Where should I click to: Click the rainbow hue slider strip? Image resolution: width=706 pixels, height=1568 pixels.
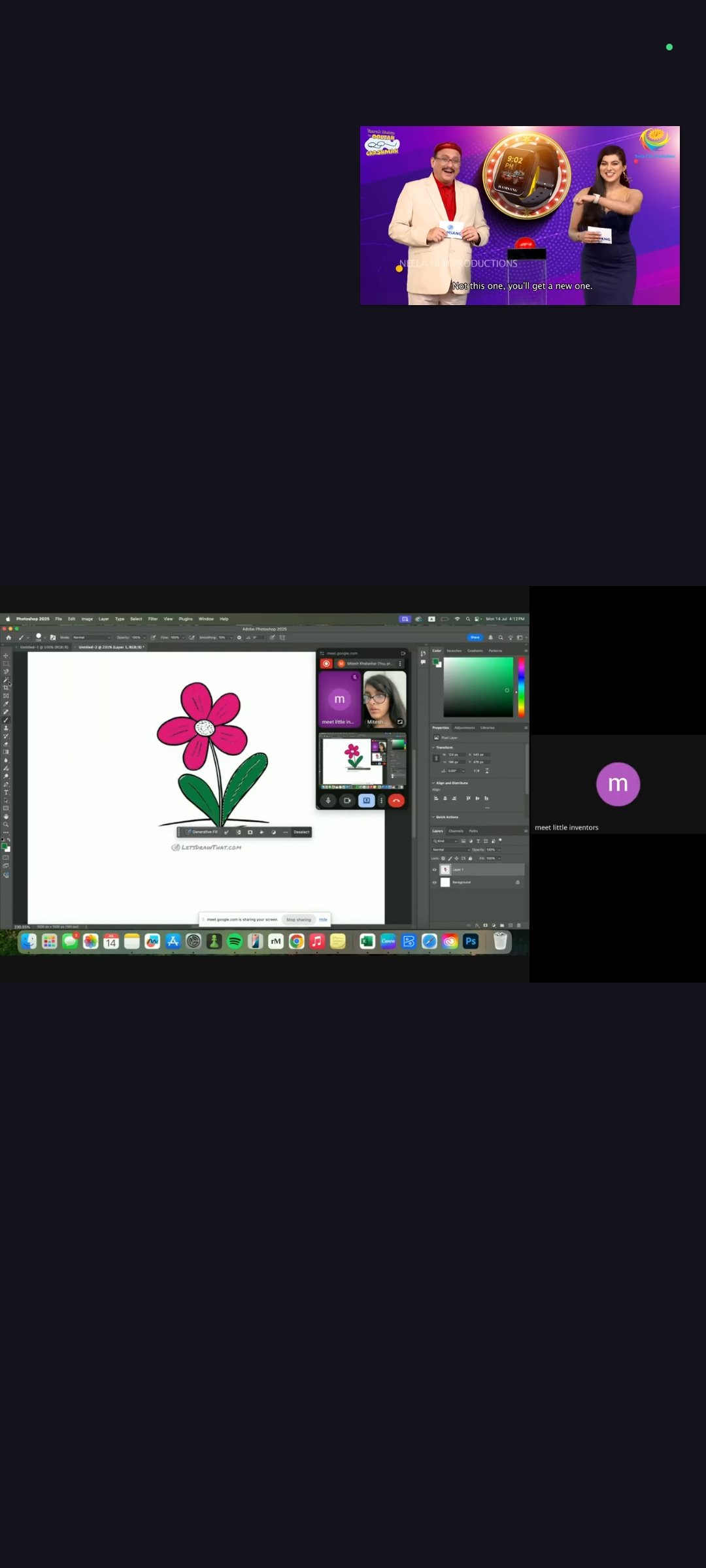(521, 686)
